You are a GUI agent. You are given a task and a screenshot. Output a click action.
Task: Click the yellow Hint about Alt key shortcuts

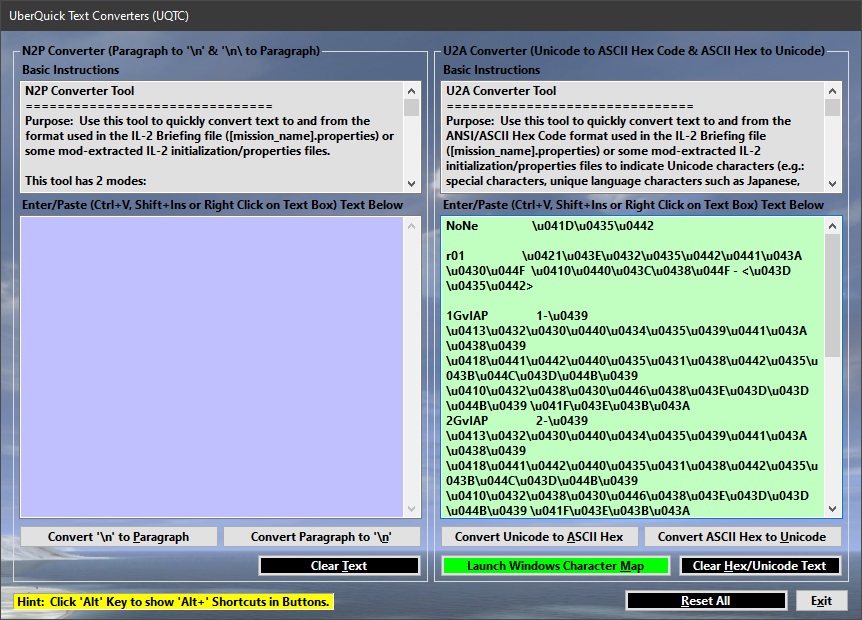[x=173, y=602]
